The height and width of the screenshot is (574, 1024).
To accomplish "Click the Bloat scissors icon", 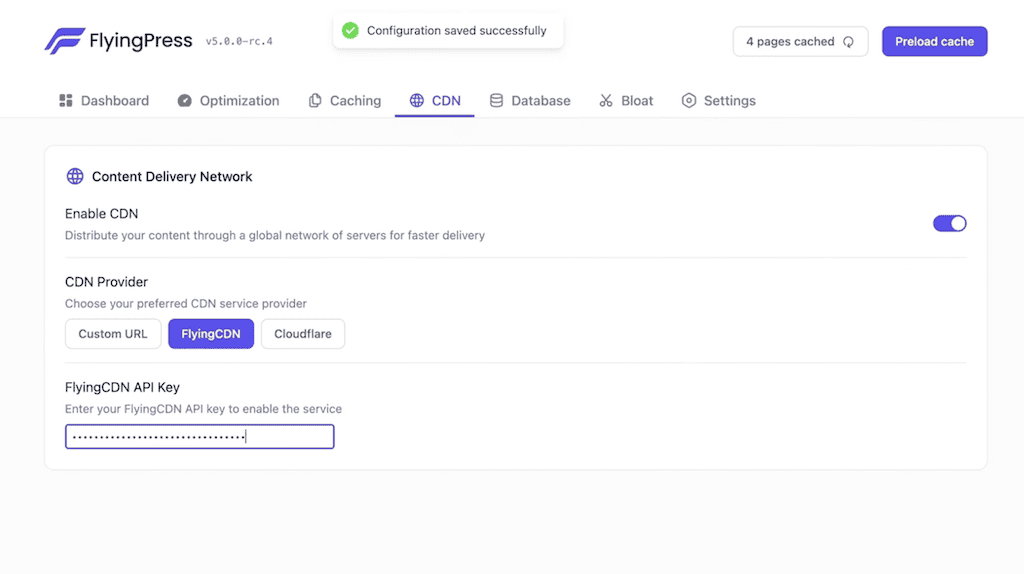I will (x=606, y=101).
